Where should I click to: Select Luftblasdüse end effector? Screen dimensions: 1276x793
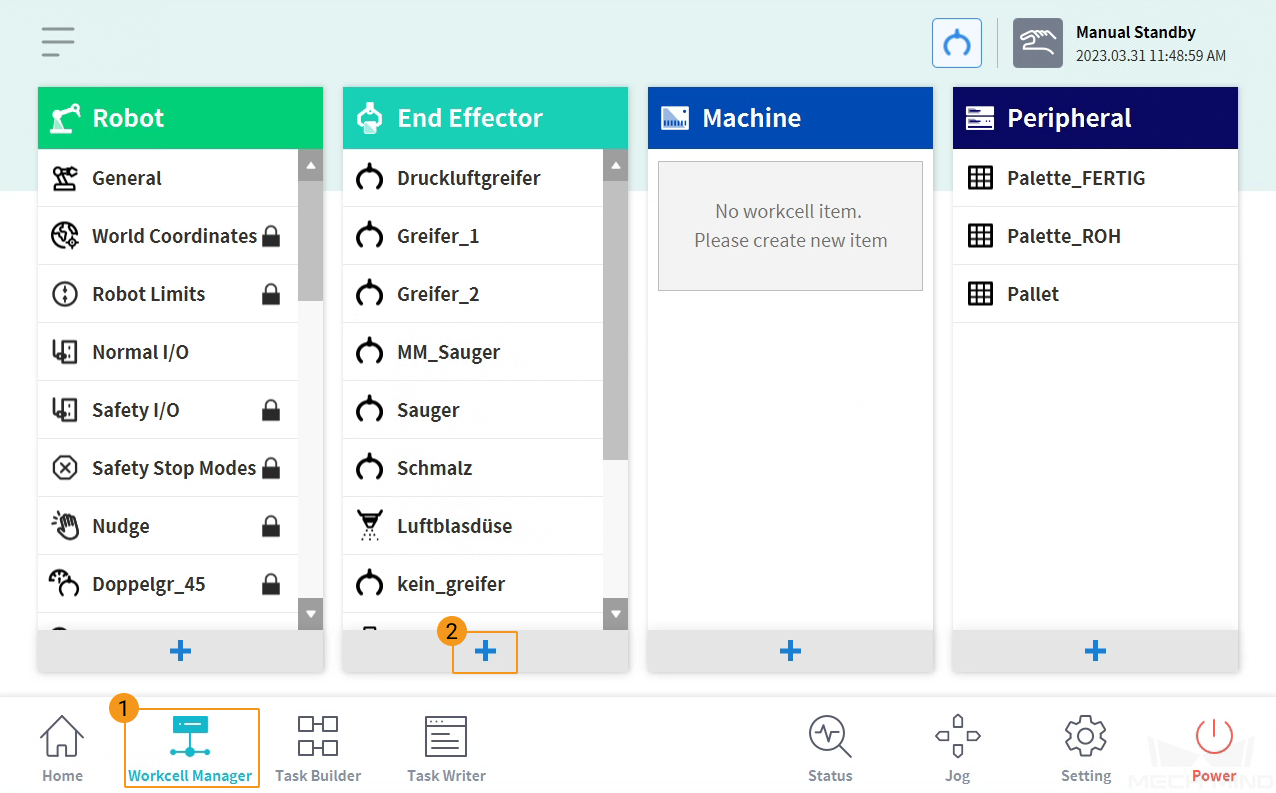pyautogui.click(x=473, y=526)
